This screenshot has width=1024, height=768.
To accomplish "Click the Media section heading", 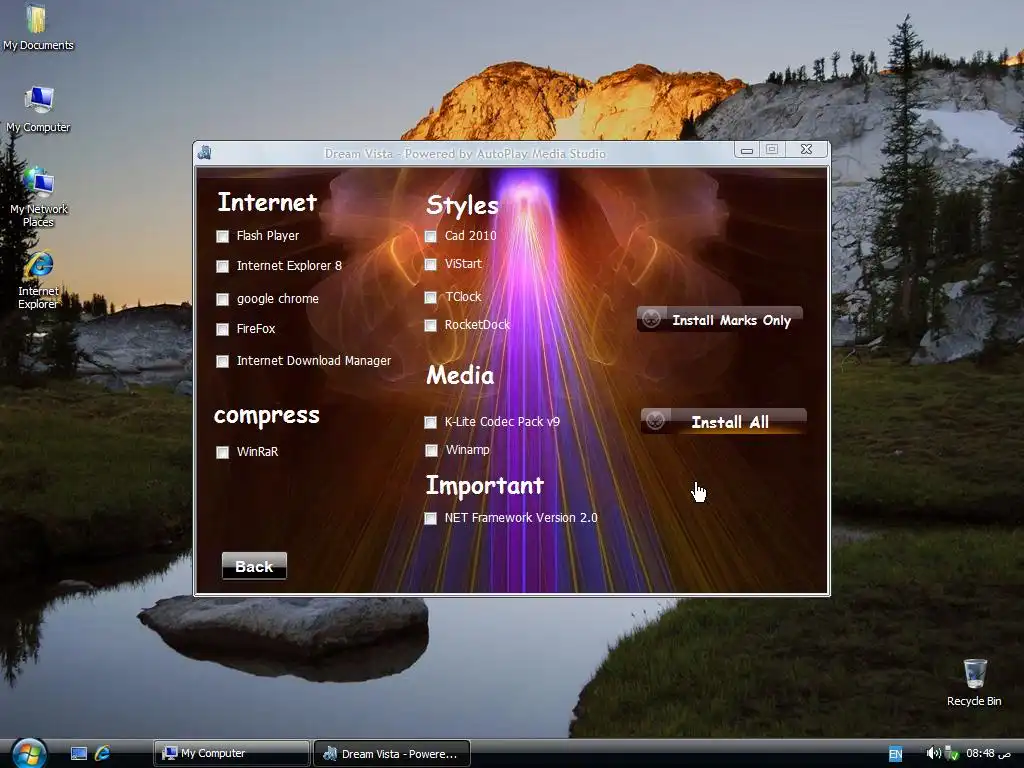I will click(460, 376).
